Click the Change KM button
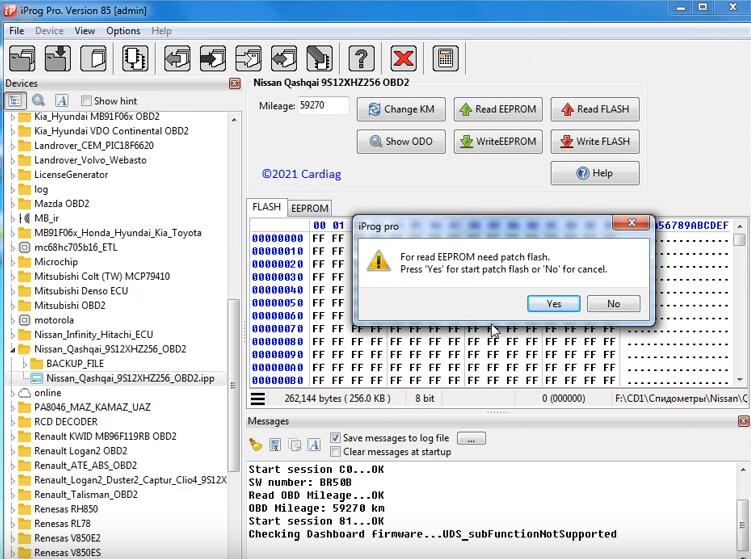 click(401, 109)
